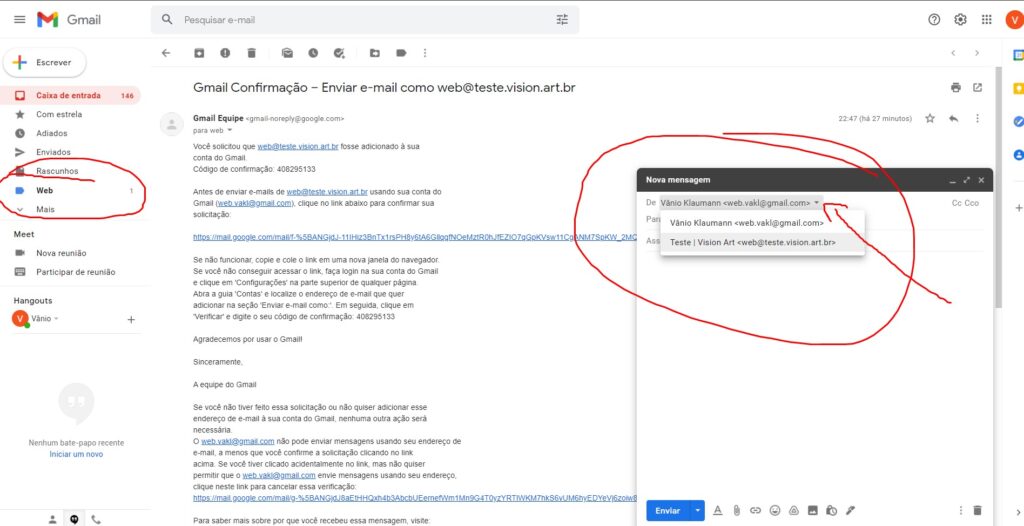Delete the open email conversation
The image size is (1024, 526).
pos(251,54)
